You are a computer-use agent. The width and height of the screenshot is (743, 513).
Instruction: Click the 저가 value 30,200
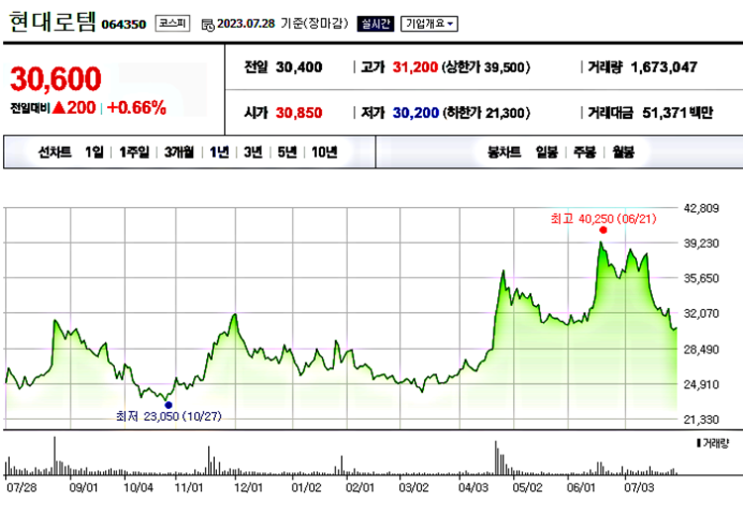[x=416, y=113]
